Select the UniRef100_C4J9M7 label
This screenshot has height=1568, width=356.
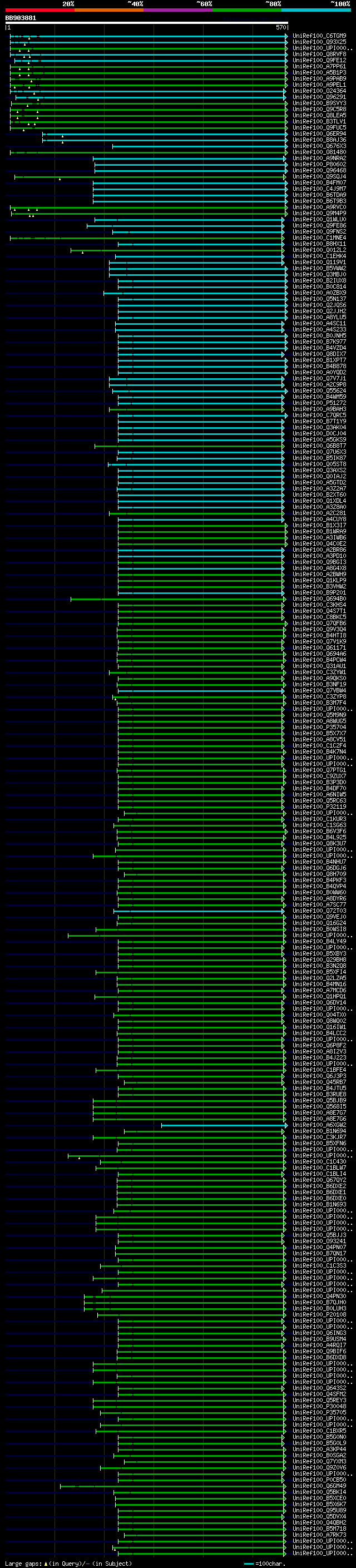pos(319,189)
